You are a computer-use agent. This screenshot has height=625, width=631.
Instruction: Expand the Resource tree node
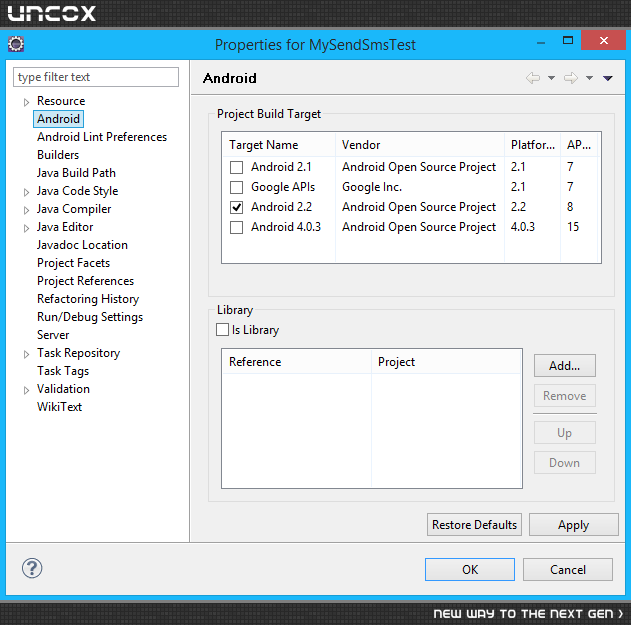(26, 102)
